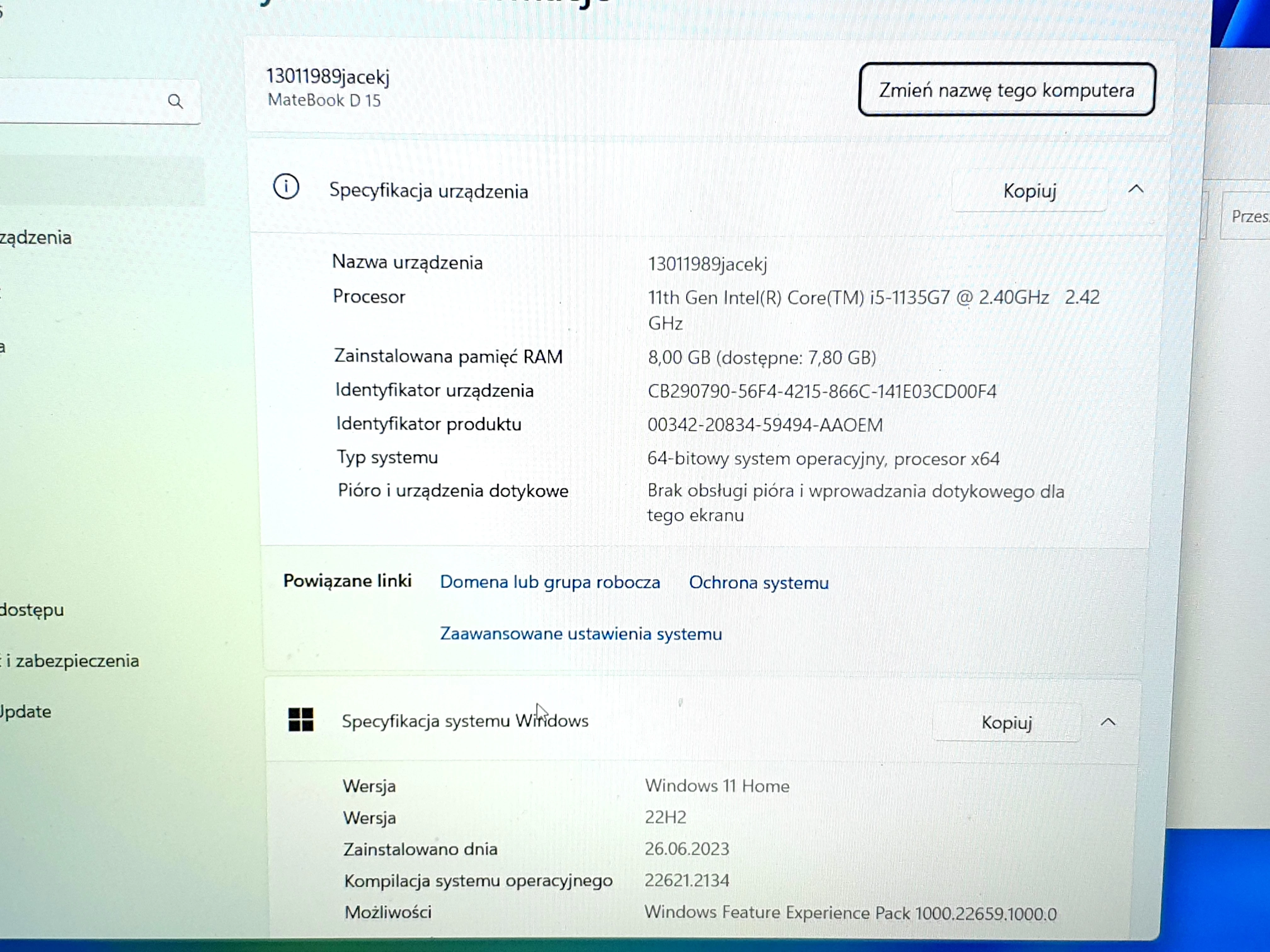Click the MateBook D 15 model text
Screen dimensions: 1270x952
pyautogui.click(x=324, y=100)
